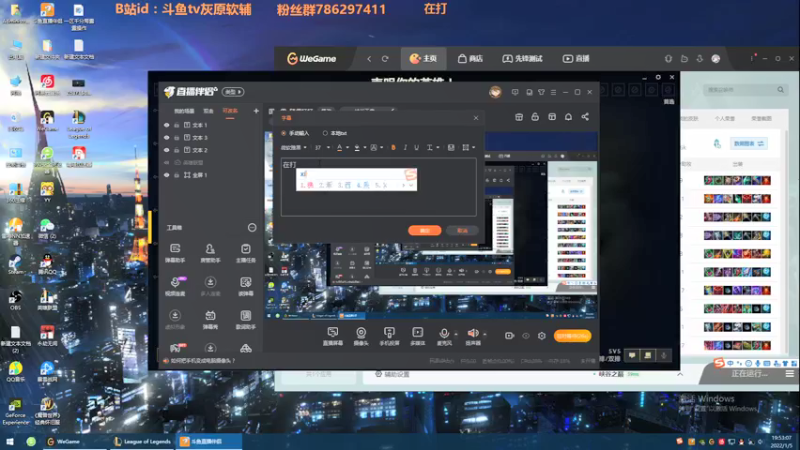This screenshot has height=450, width=800.
Task: Open the 弹幕秀 tool
Action: (x=210, y=319)
